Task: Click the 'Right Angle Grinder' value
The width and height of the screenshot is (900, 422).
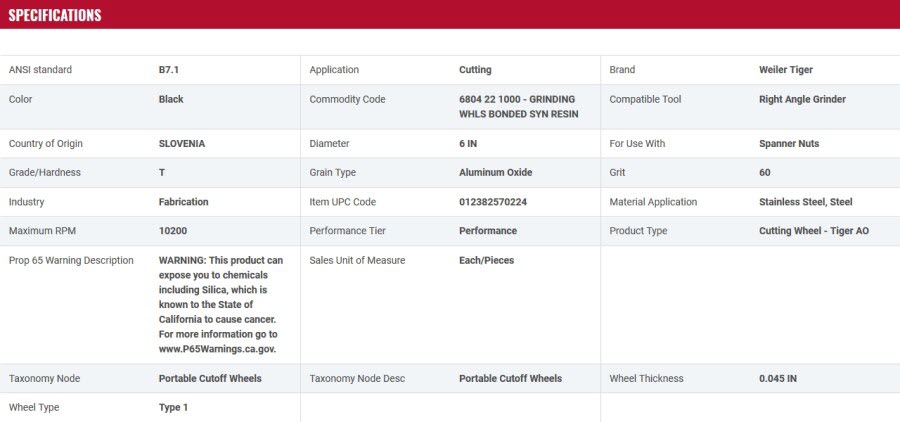Action: [802, 99]
